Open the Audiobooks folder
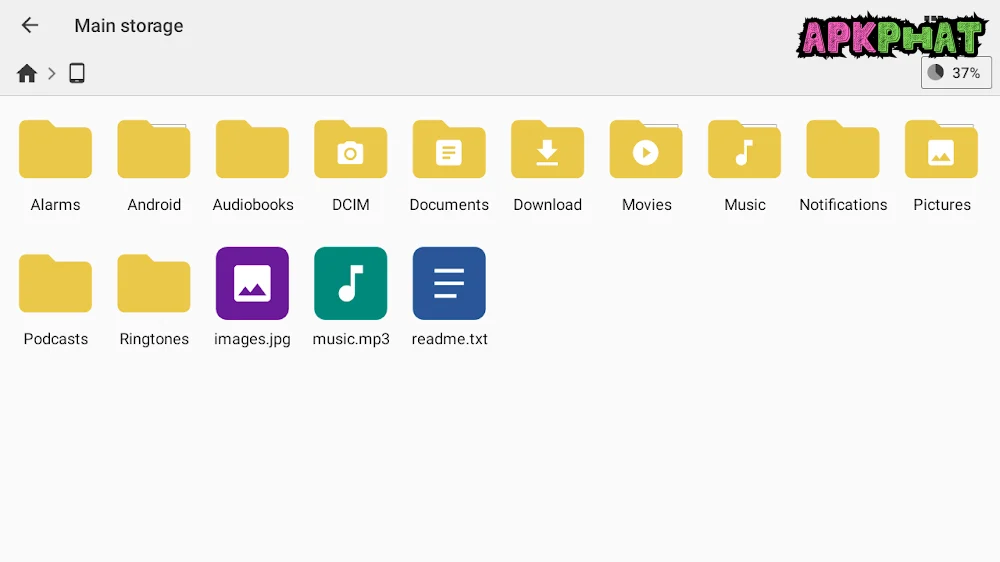Screen dimensions: 1000x562 tap(252, 151)
